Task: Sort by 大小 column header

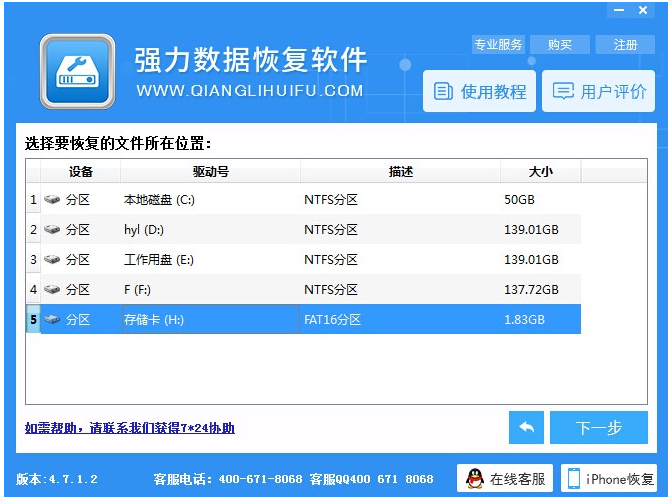Action: pos(541,172)
